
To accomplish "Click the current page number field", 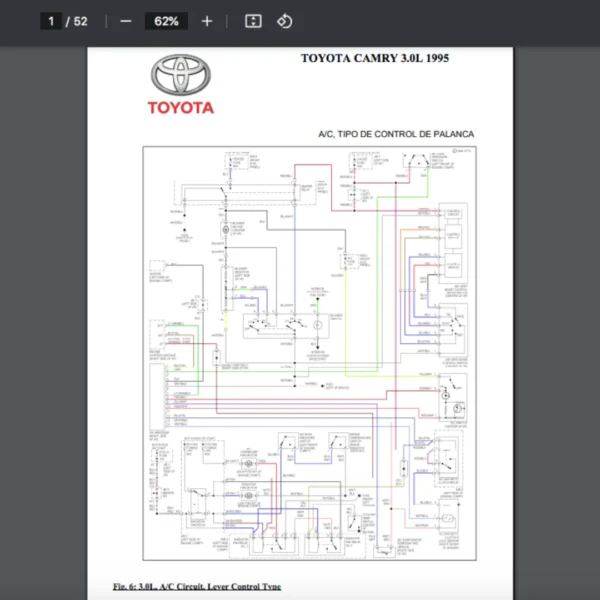I will 51,21.
